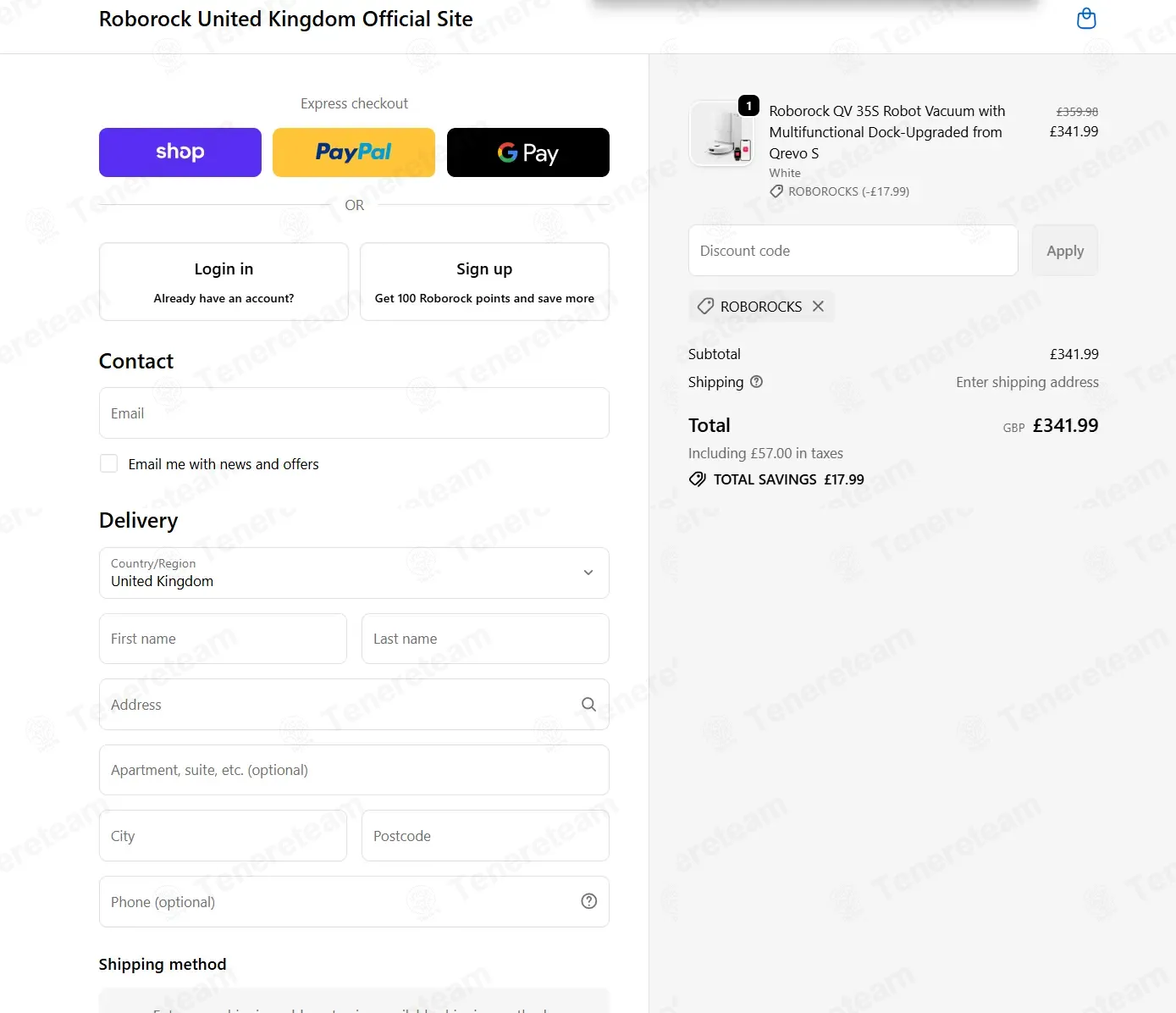
Task: Open Roborock United Kingdom Official Site link
Action: [x=286, y=19]
